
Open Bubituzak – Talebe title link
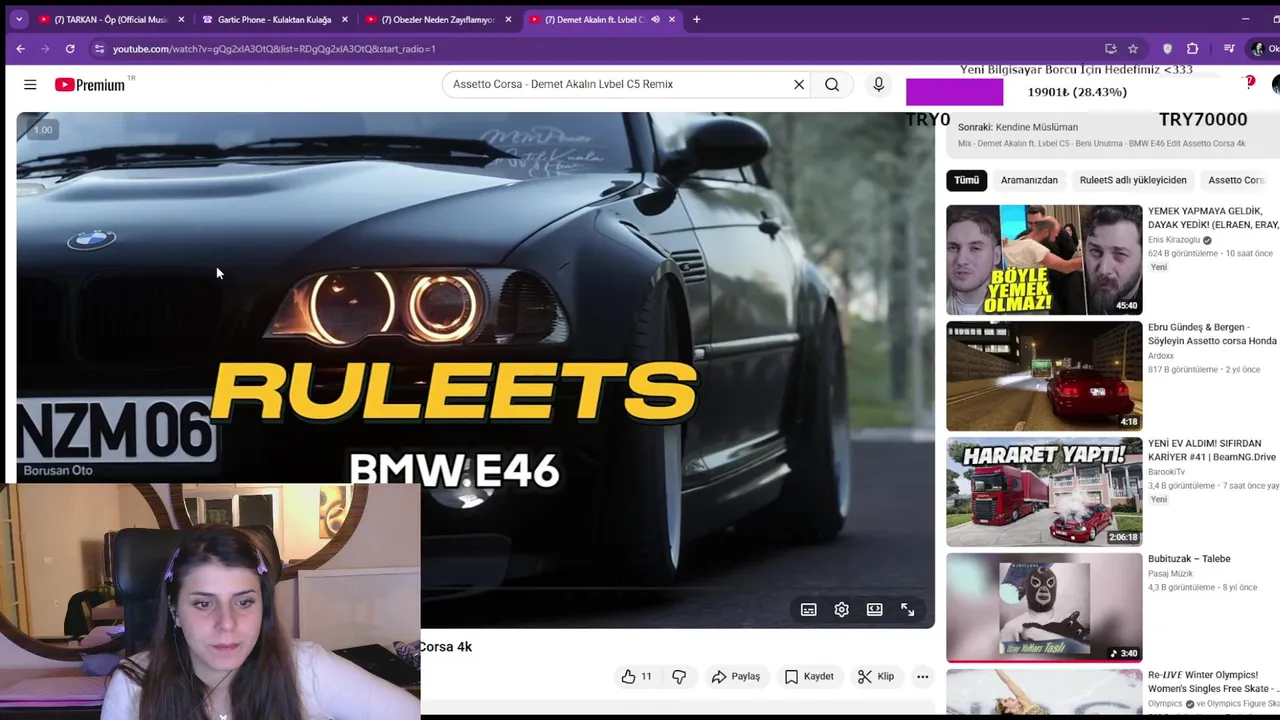tap(1189, 559)
